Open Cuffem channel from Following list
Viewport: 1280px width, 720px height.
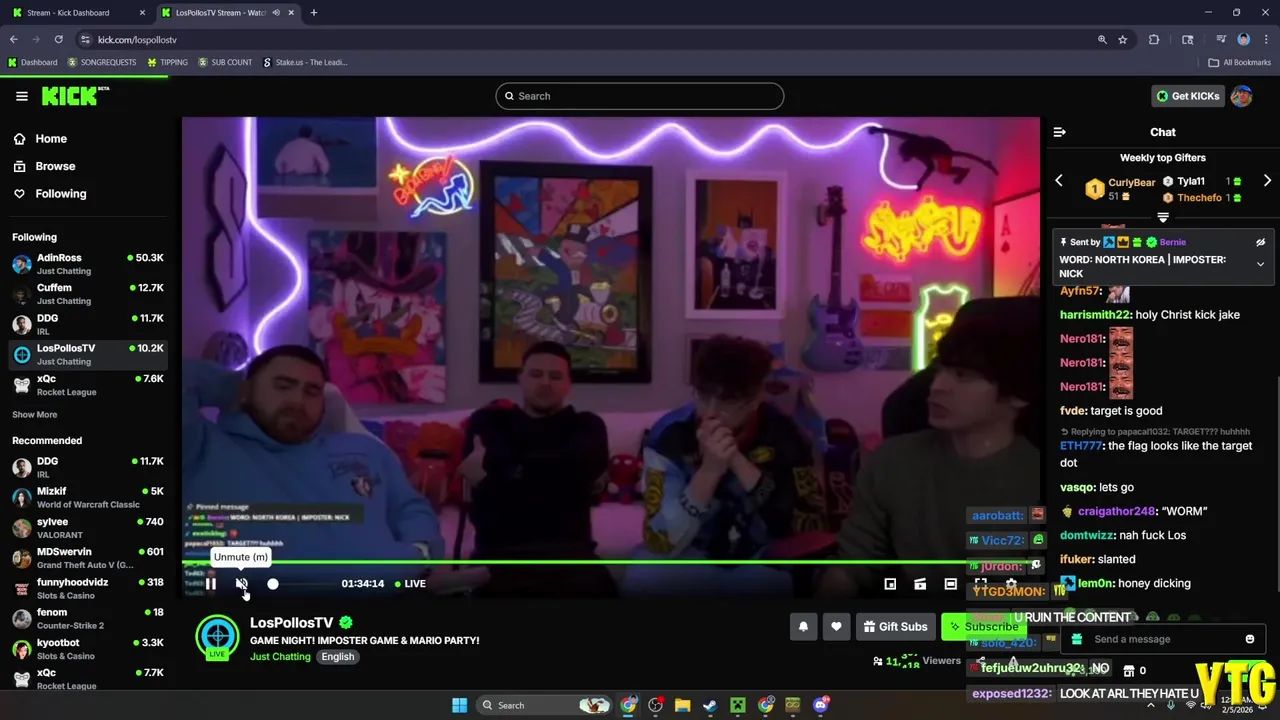(87, 294)
